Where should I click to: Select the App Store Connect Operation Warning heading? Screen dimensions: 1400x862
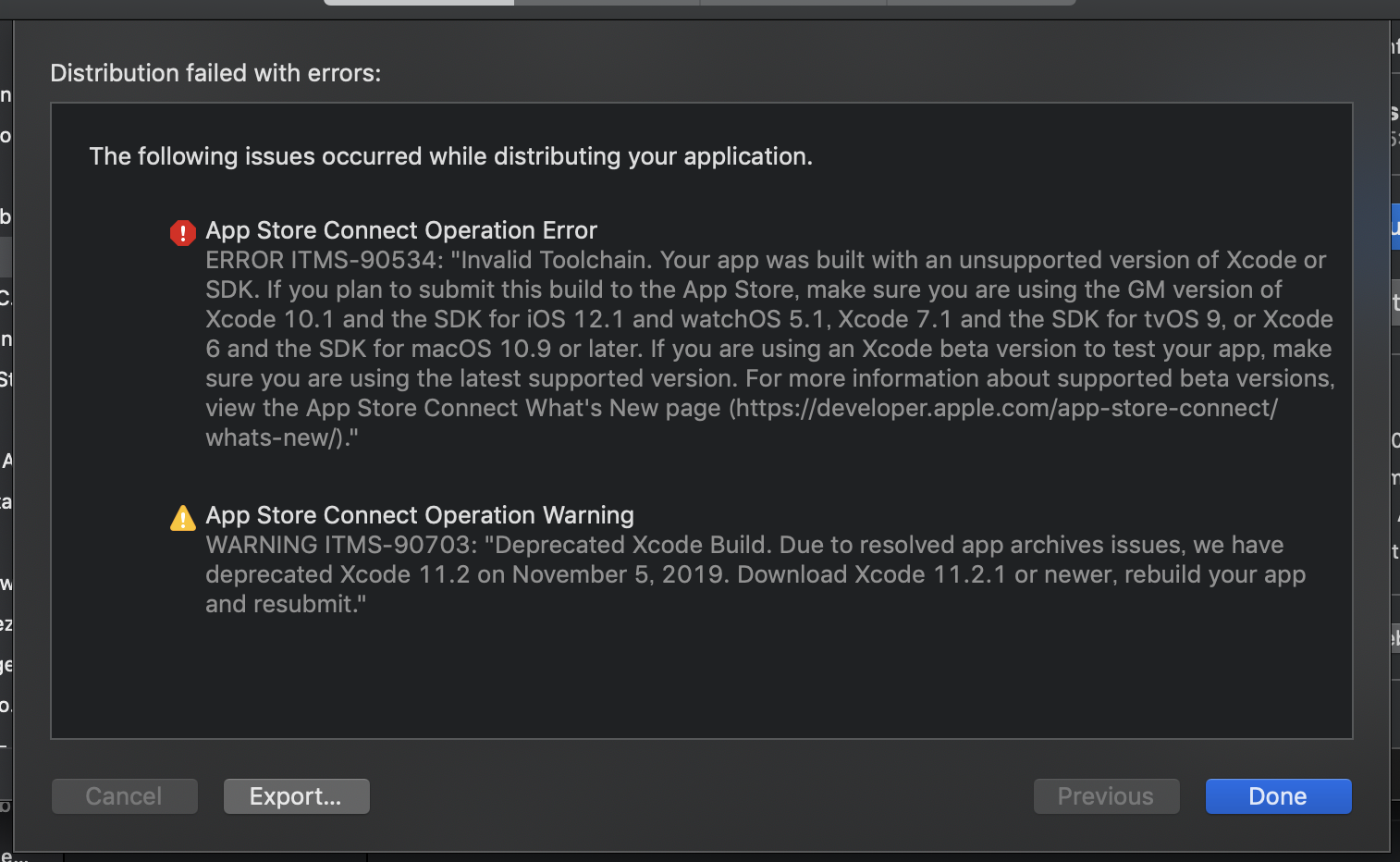pos(420,515)
